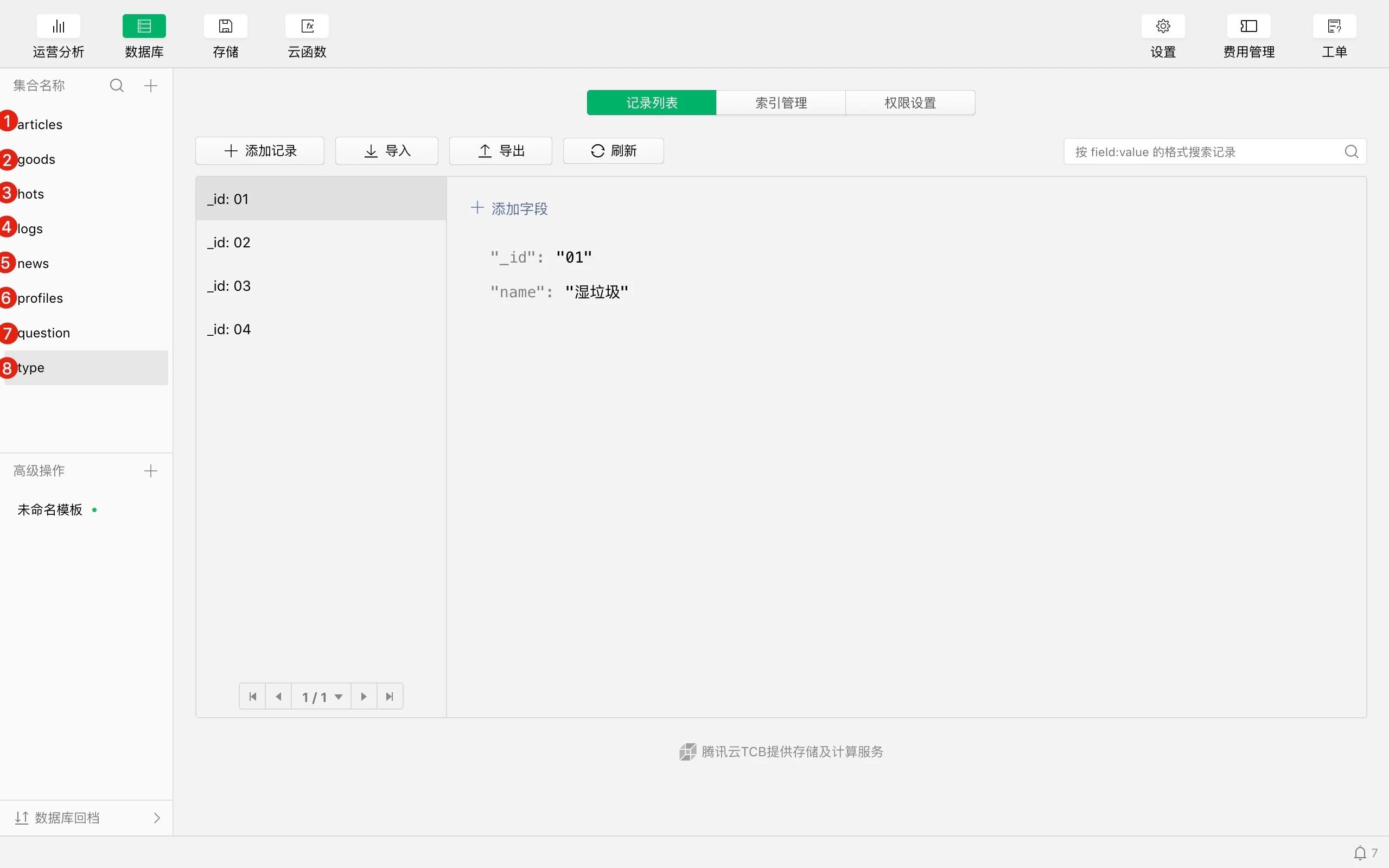Add a new advanced operation template

150,471
